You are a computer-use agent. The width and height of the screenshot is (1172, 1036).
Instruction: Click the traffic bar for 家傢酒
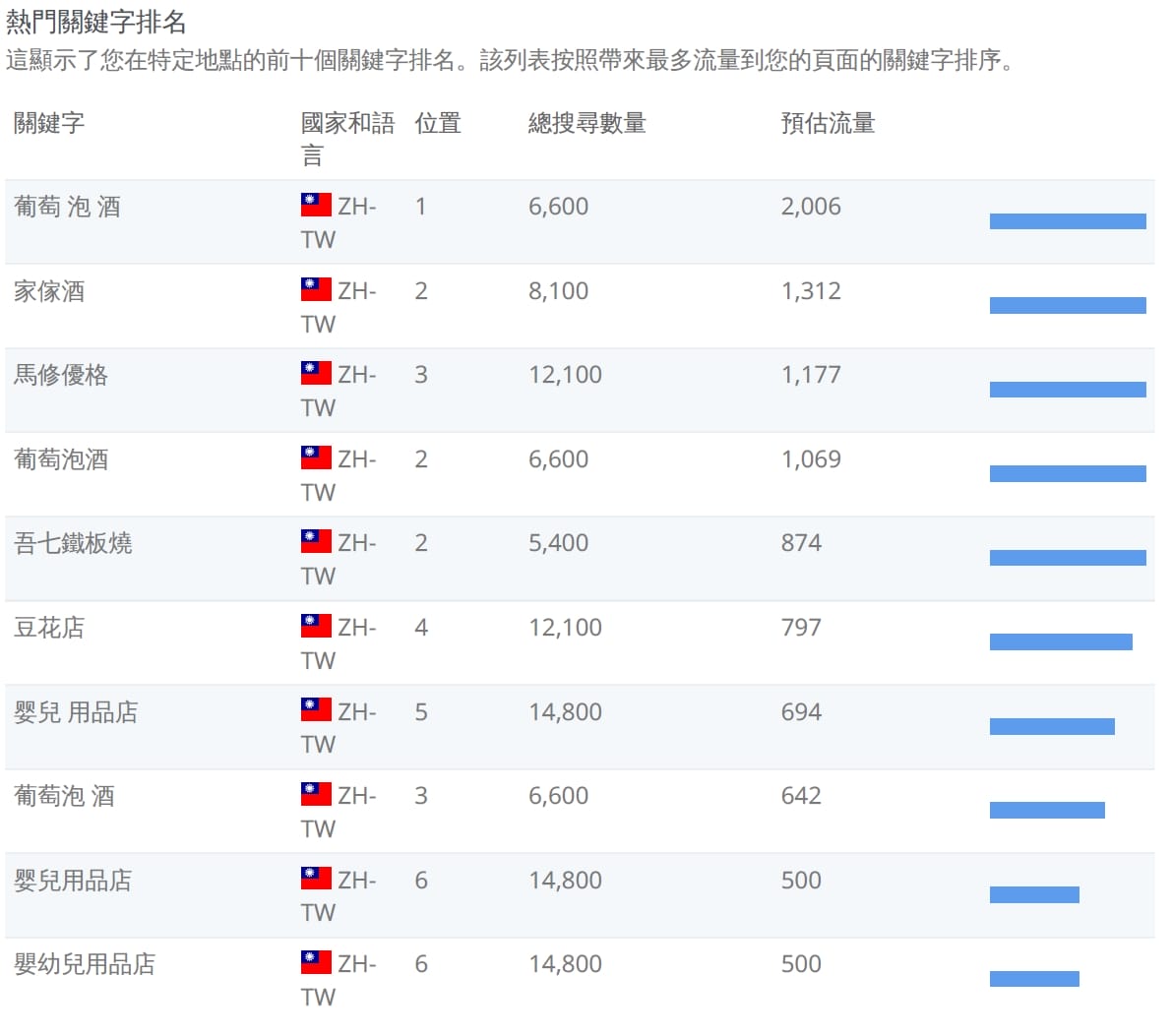coord(1068,306)
